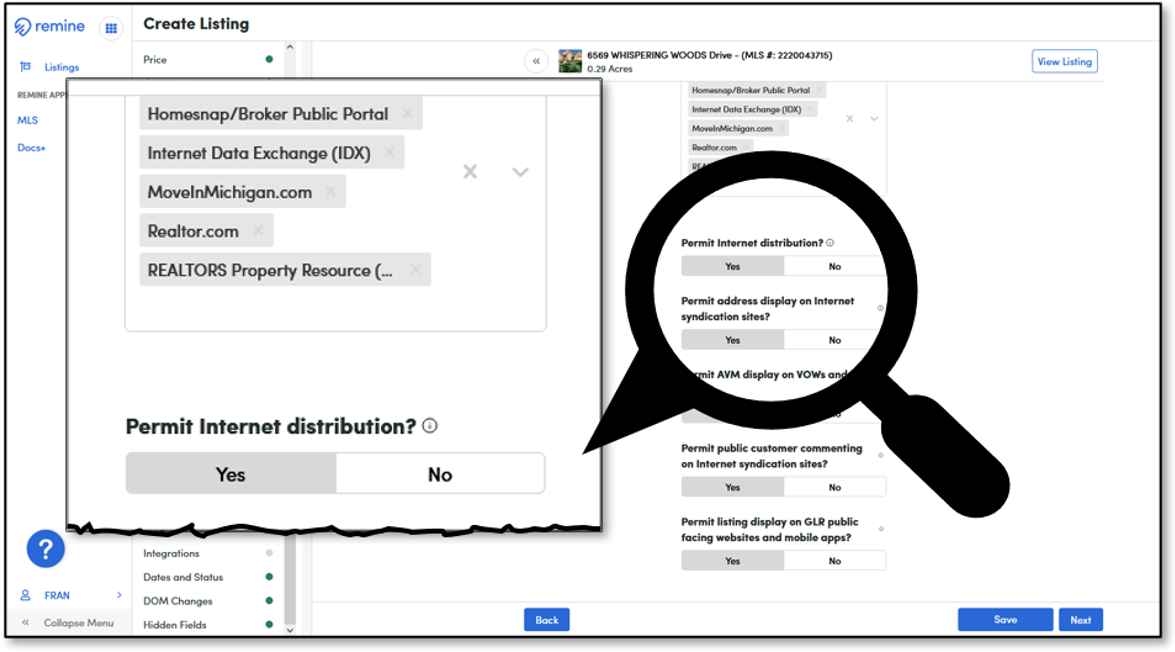Remove small MoveInMichigan.com tag
Viewport: 1175px width, 652px height.
tap(782, 128)
